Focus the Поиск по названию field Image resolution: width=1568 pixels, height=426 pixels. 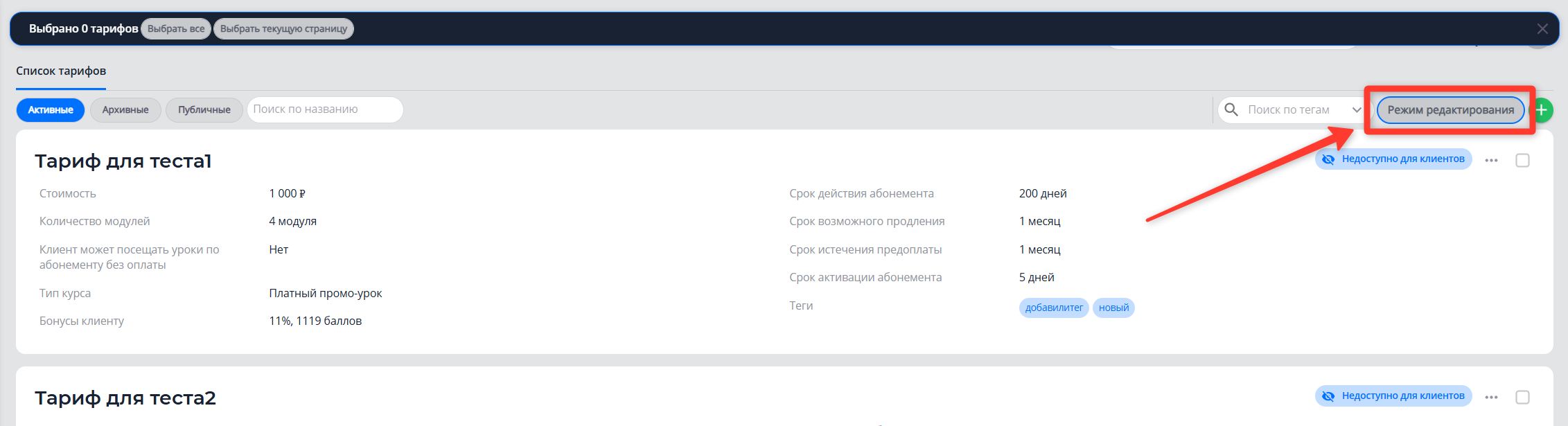[x=325, y=109]
